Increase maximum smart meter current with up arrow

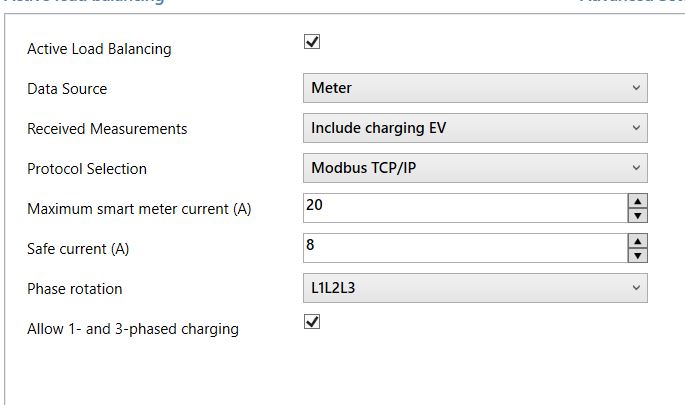(x=638, y=201)
